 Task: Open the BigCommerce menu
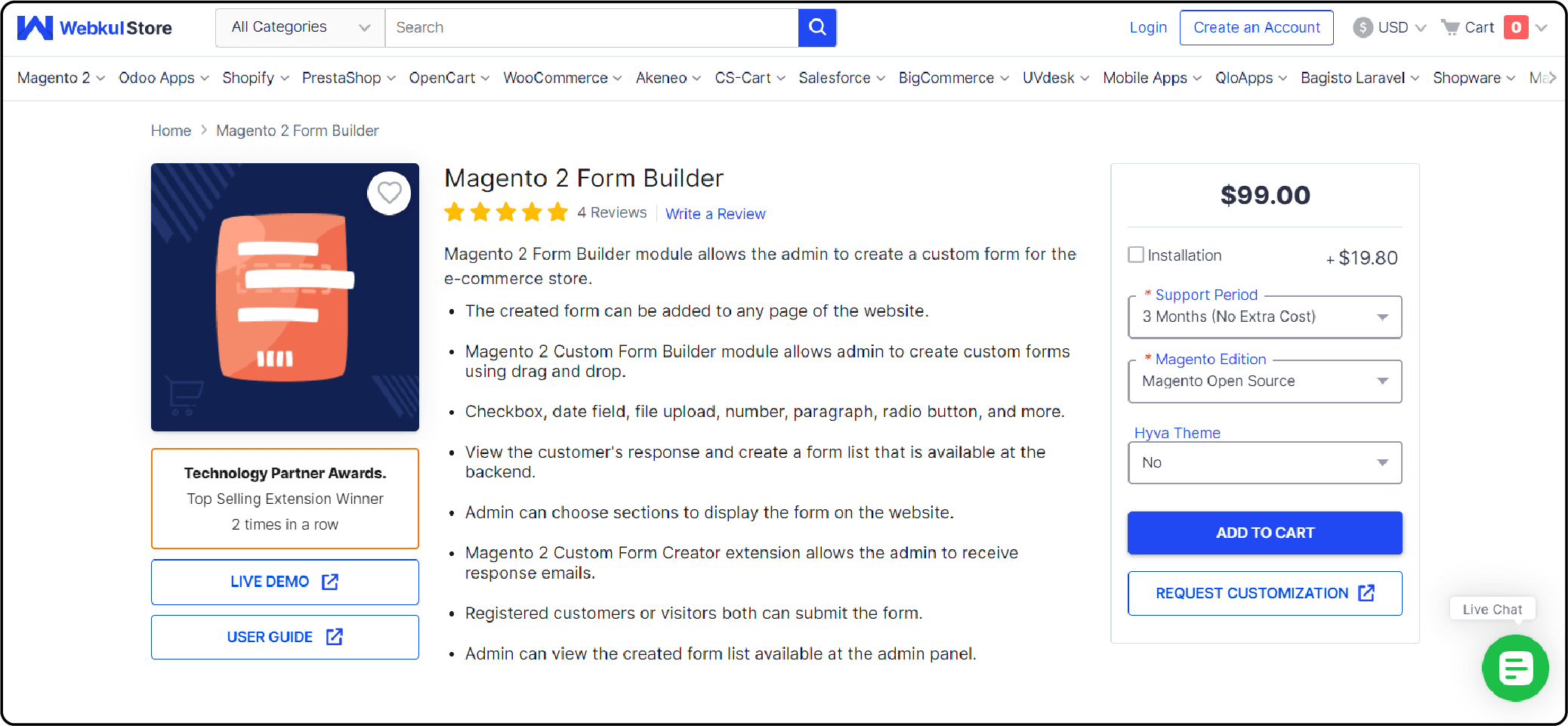pyautogui.click(x=954, y=78)
